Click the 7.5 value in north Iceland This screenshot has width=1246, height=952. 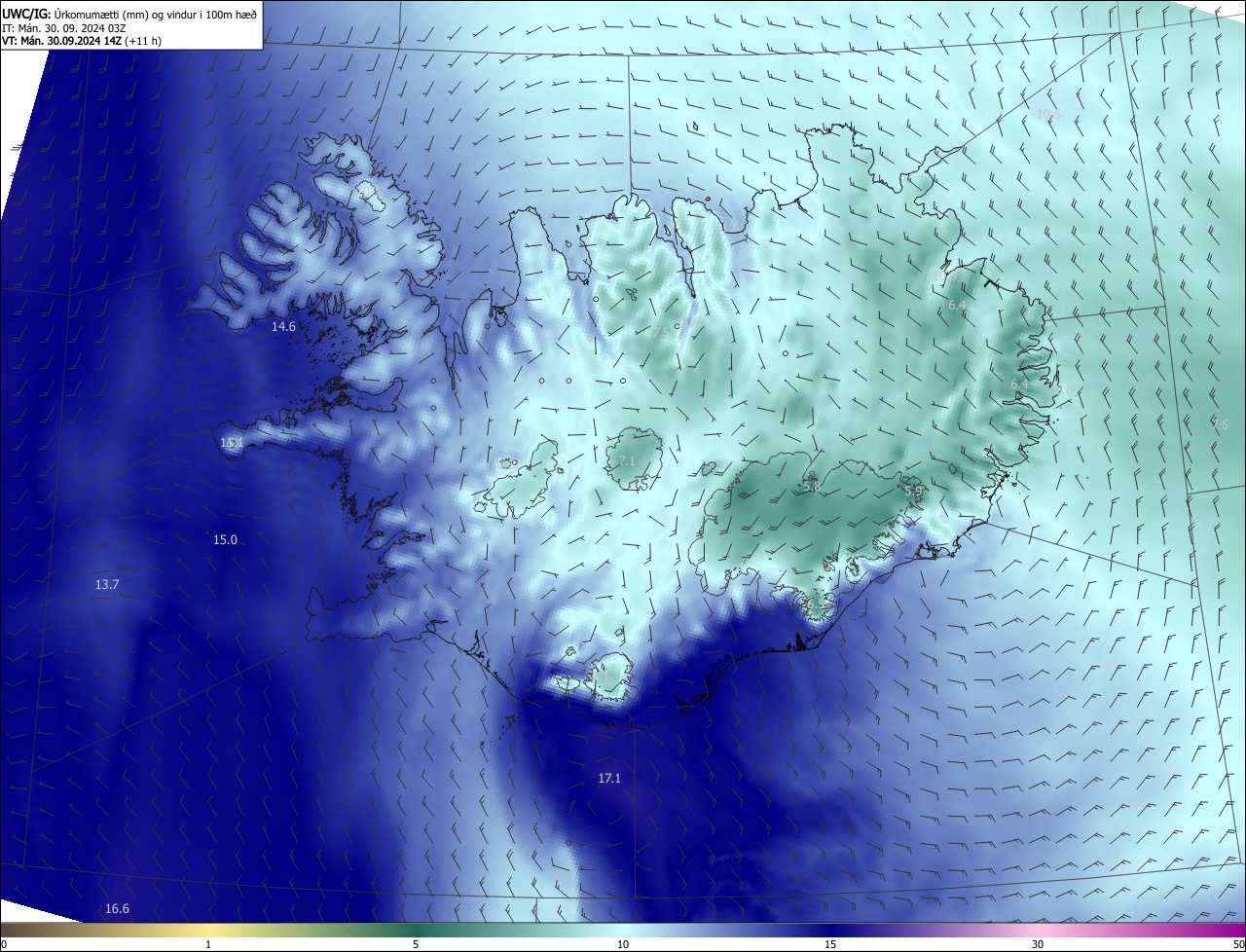point(661,332)
